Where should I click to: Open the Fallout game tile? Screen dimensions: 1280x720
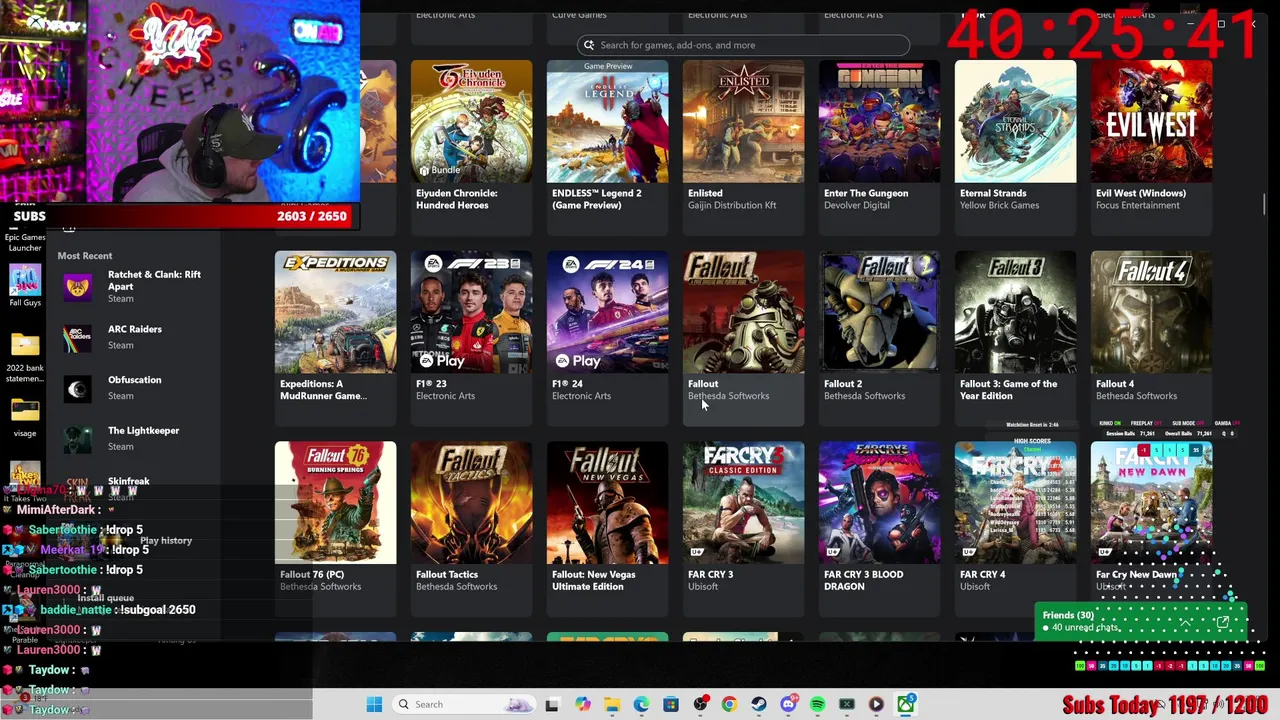743,338
